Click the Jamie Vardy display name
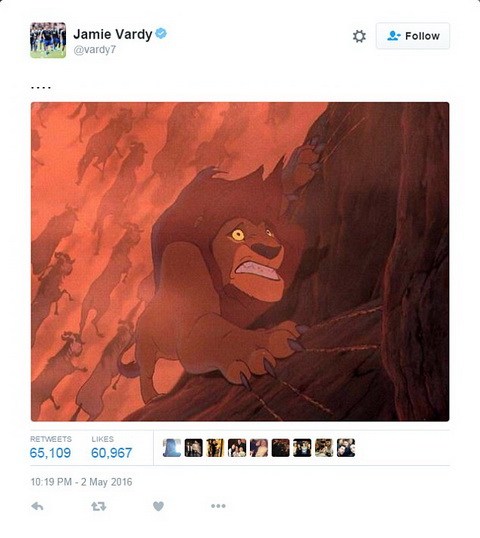The width and height of the screenshot is (480, 538). pos(113,34)
